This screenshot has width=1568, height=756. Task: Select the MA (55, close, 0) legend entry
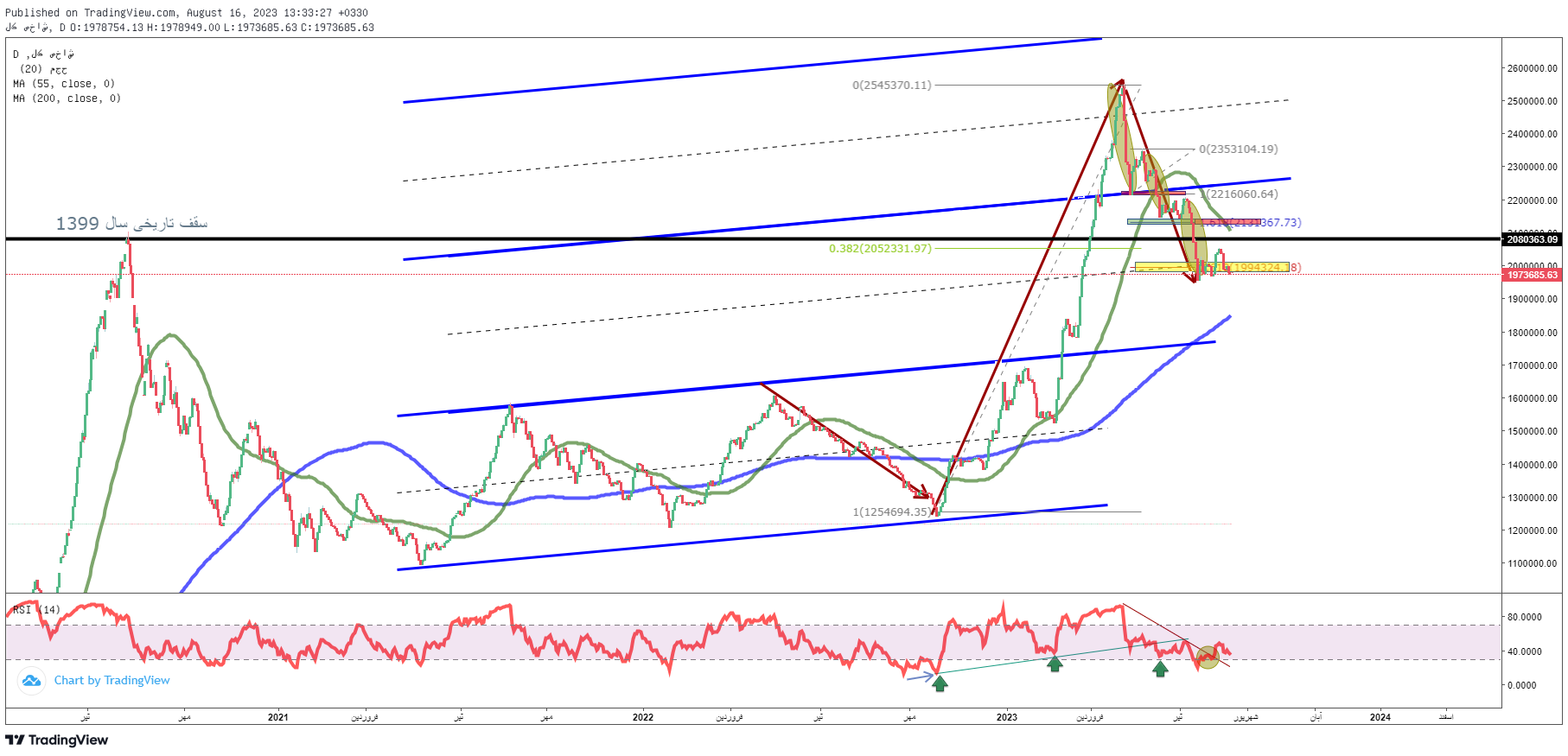[x=64, y=84]
